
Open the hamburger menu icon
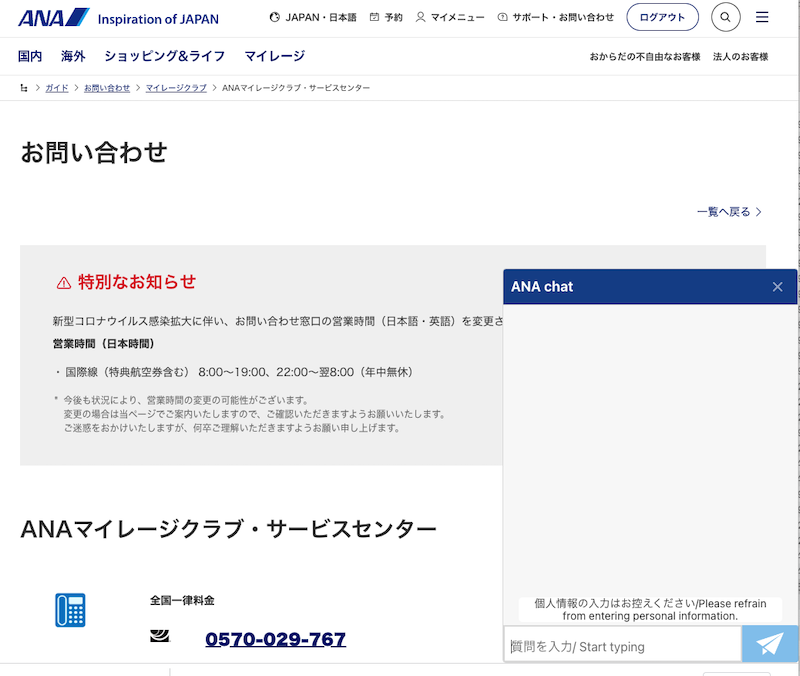(x=762, y=17)
